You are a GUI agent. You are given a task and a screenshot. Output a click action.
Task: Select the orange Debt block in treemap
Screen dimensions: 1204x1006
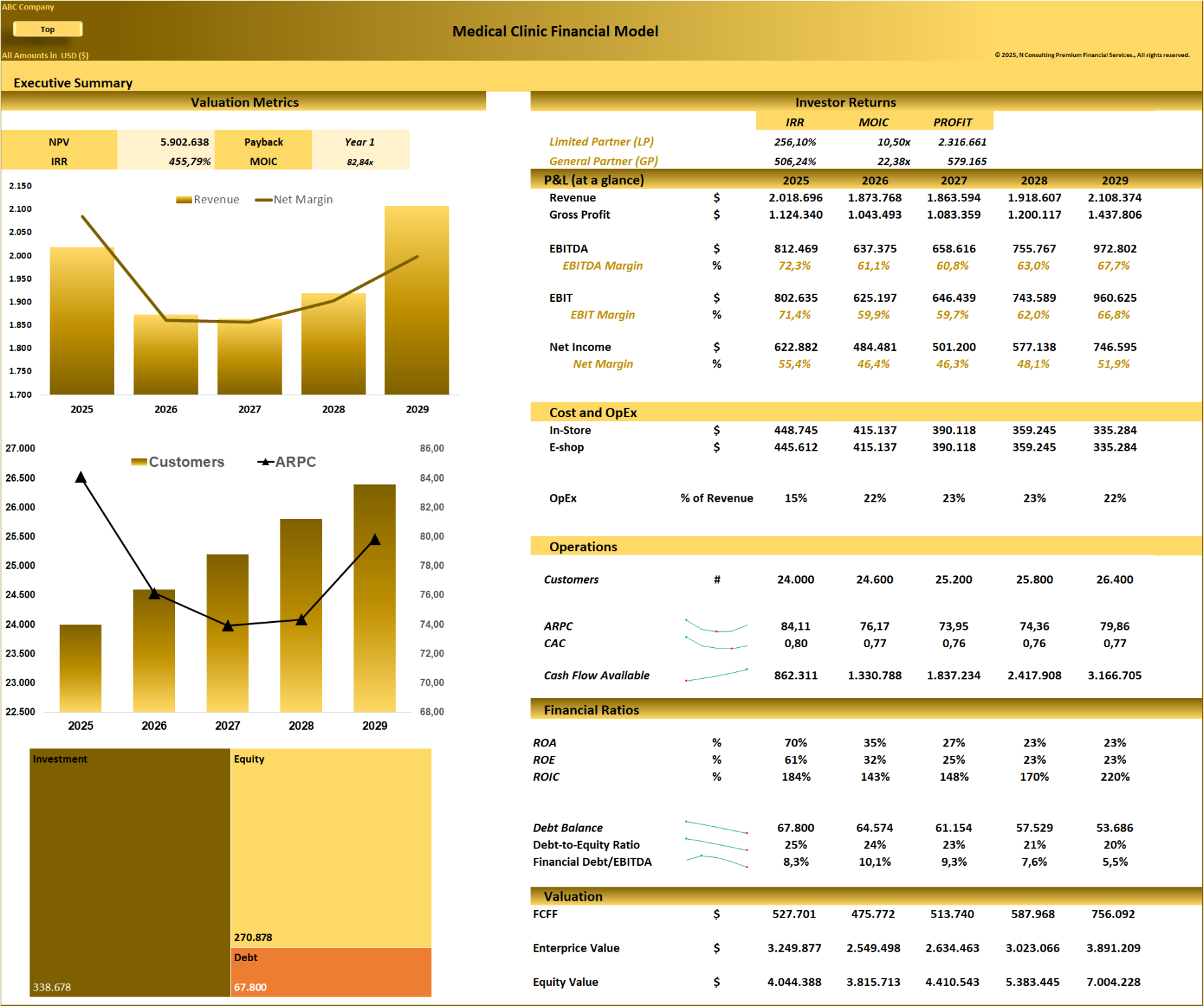[332, 972]
